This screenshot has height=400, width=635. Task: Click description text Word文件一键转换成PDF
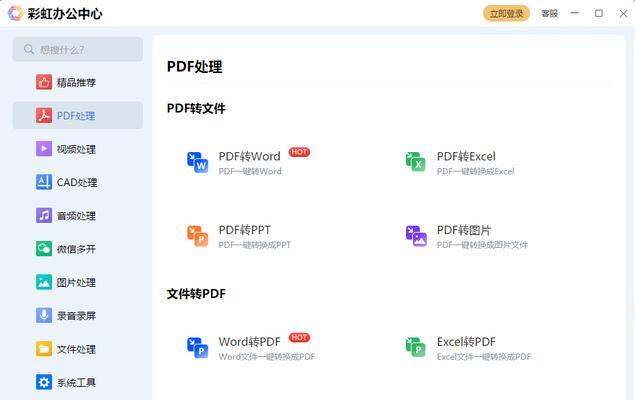[x=266, y=357]
